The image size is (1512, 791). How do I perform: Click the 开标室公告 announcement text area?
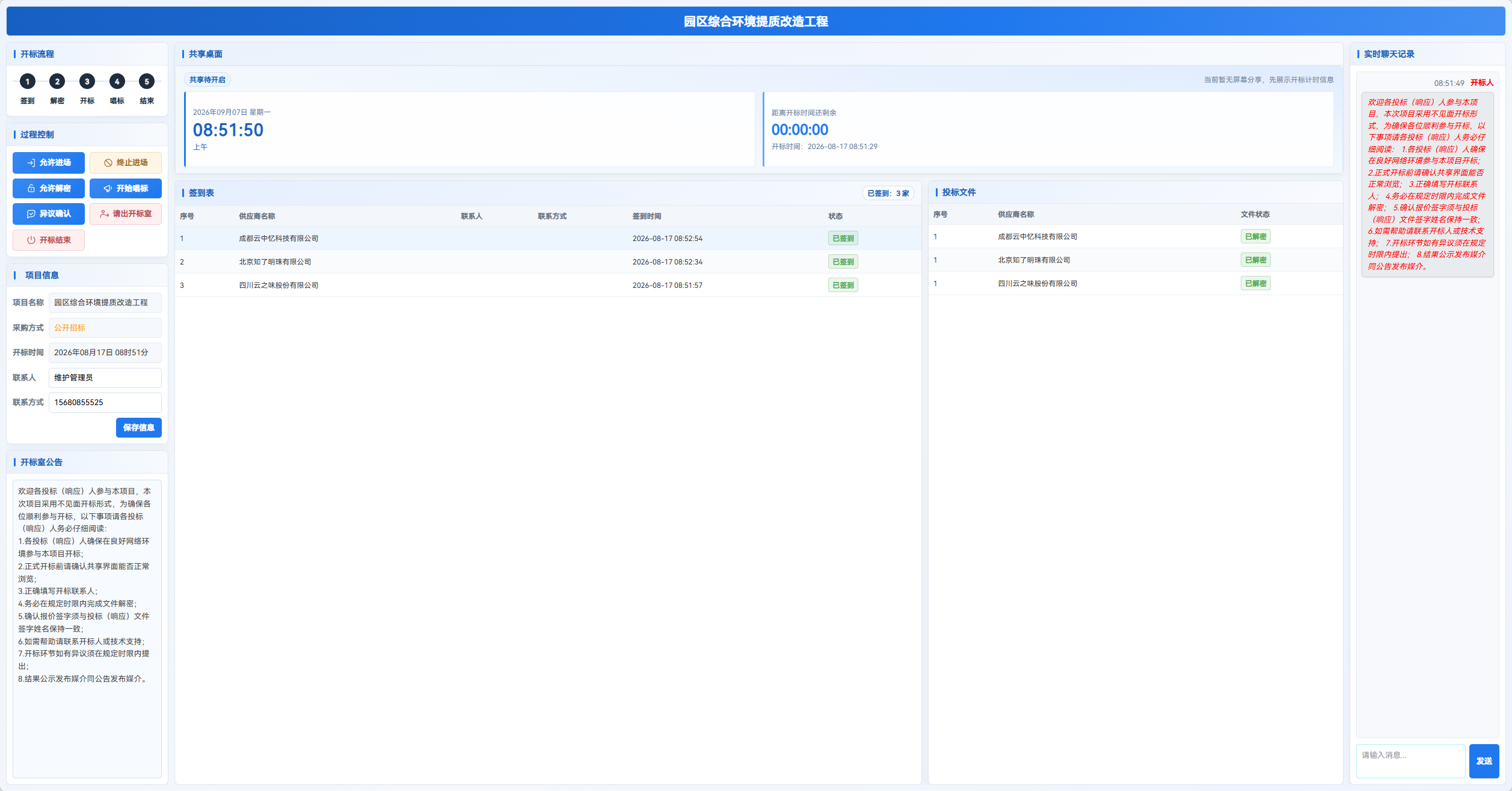[87, 629]
